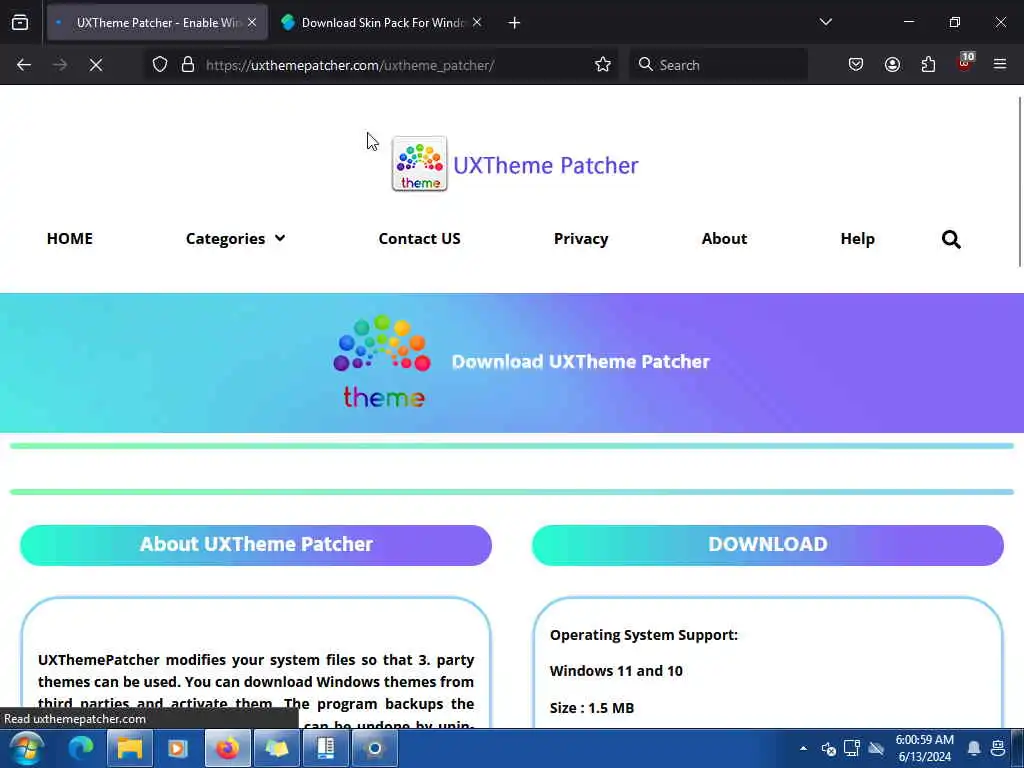This screenshot has width=1024, height=768.
Task: Select the UXTheme Patcher tab
Action: (157, 23)
